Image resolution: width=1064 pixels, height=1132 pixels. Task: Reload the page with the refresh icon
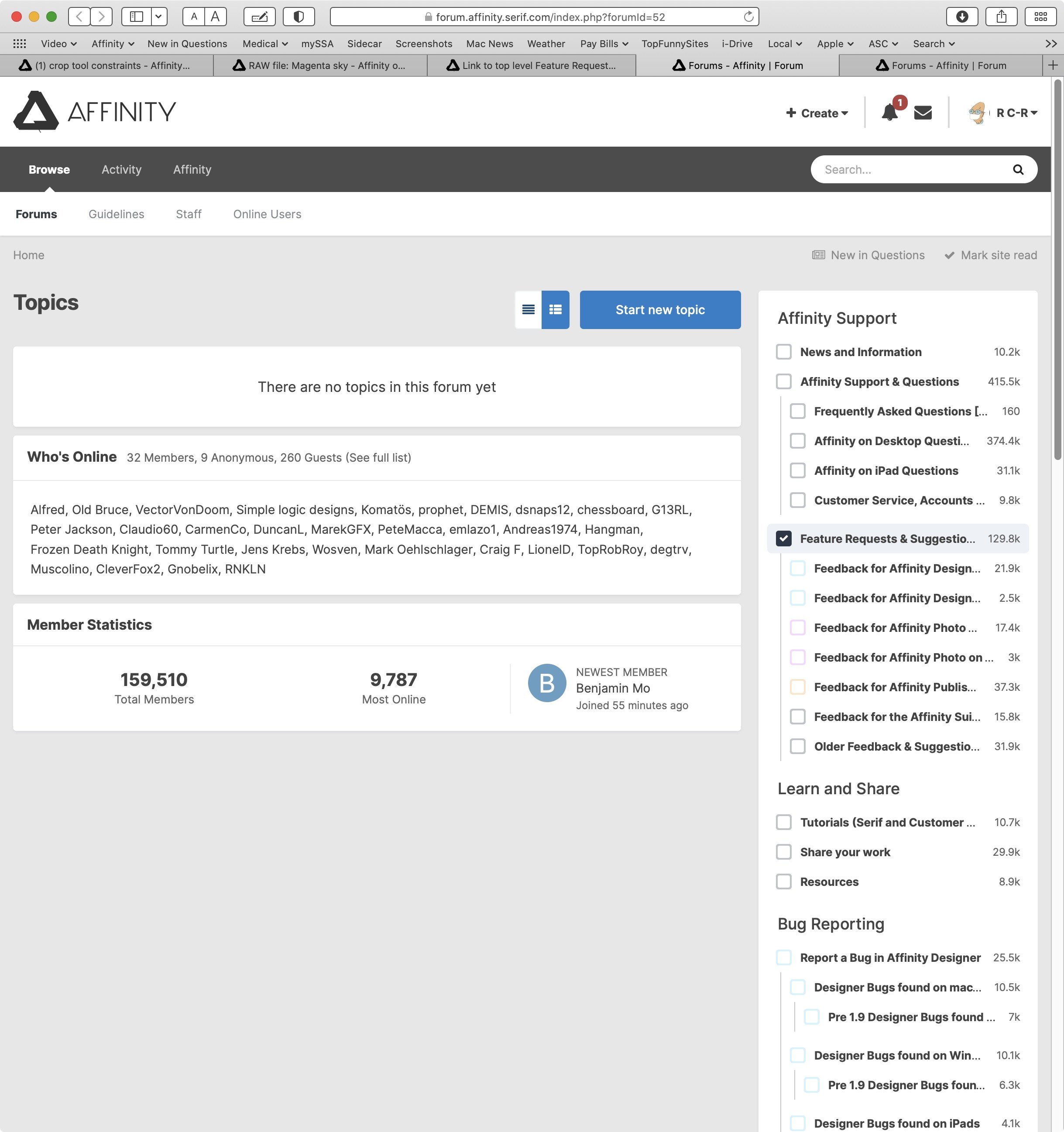[x=748, y=17]
